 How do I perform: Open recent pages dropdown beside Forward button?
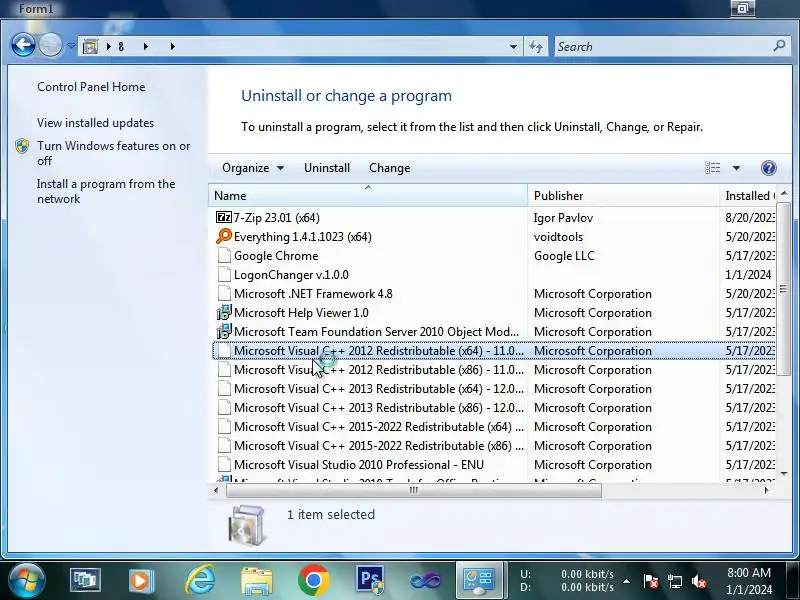click(x=71, y=46)
